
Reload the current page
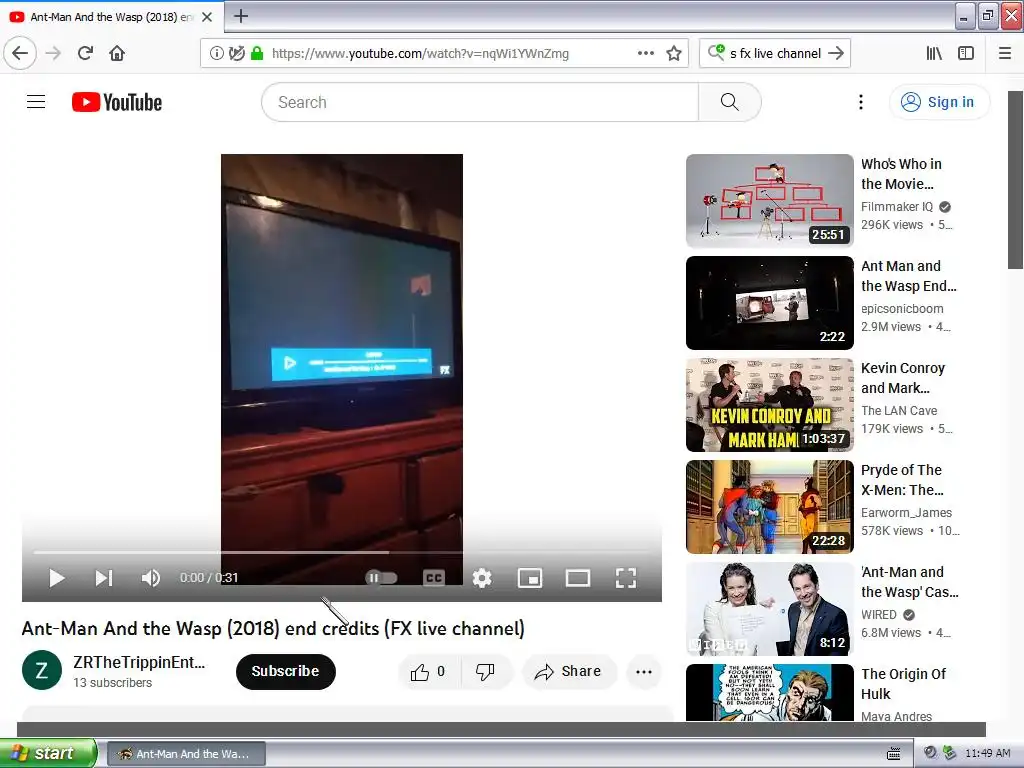(86, 53)
